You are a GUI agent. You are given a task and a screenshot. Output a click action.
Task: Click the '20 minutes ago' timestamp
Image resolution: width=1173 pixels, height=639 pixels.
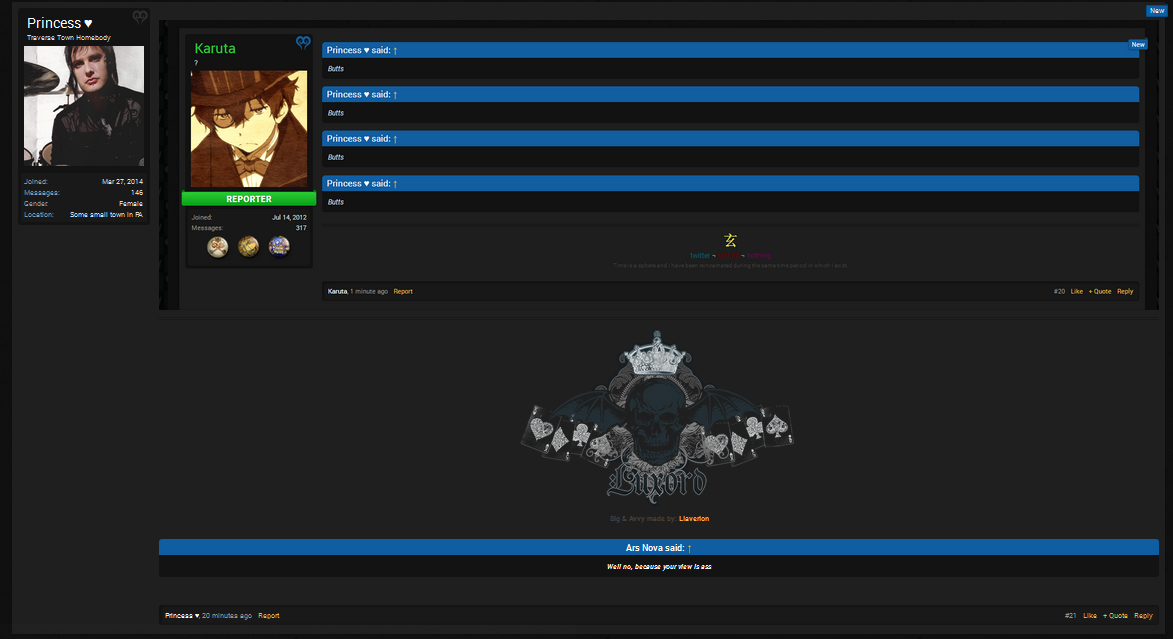point(227,616)
